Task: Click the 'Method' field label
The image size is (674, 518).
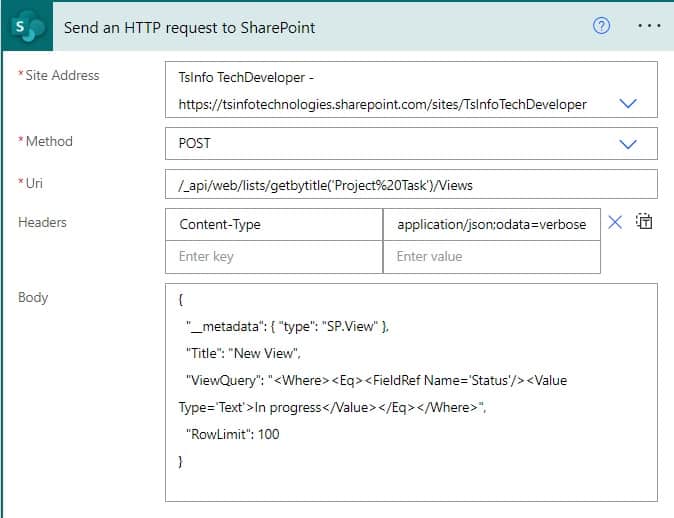Action: [x=49, y=141]
